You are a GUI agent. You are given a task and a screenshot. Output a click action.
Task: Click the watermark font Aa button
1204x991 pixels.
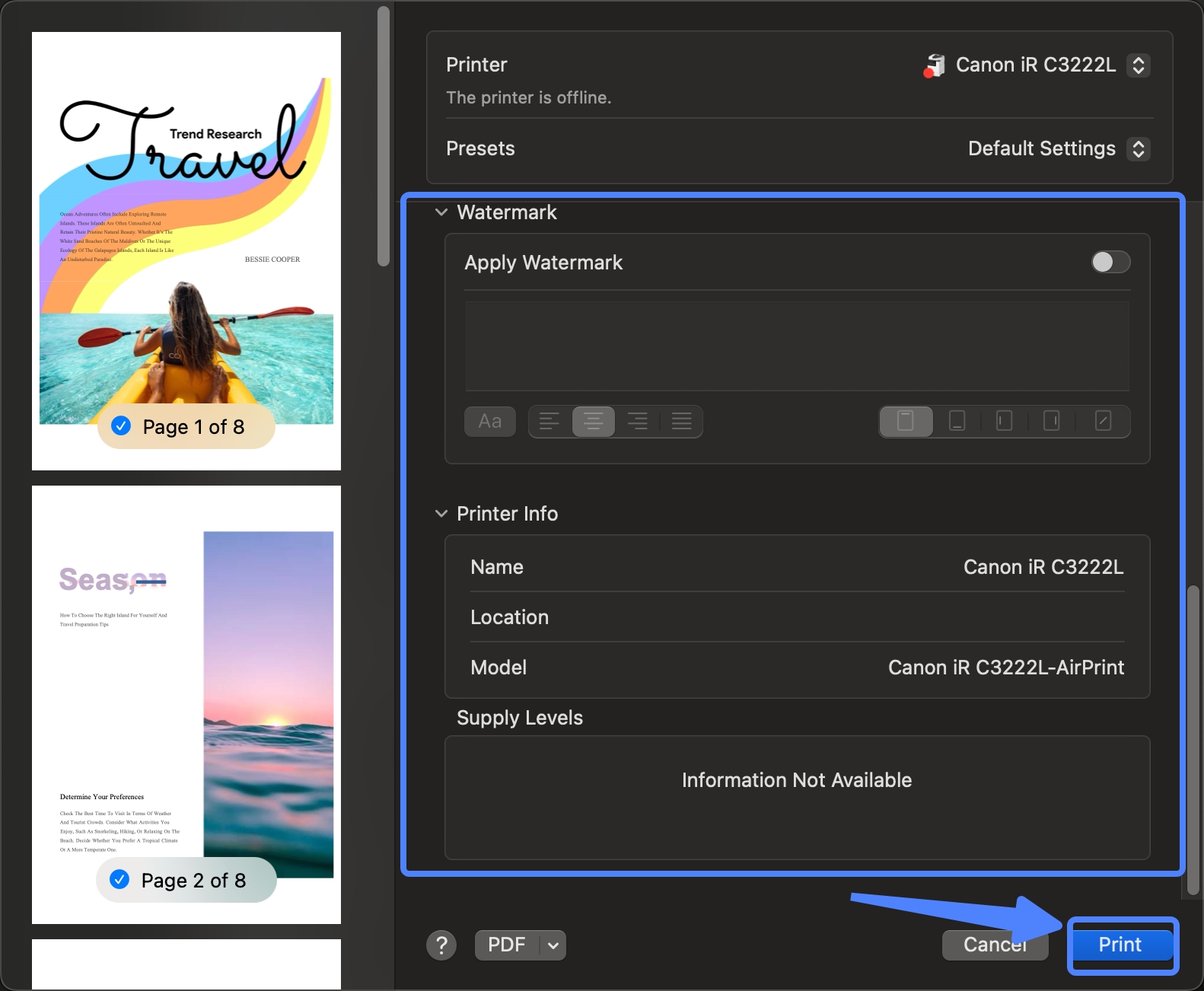click(490, 422)
